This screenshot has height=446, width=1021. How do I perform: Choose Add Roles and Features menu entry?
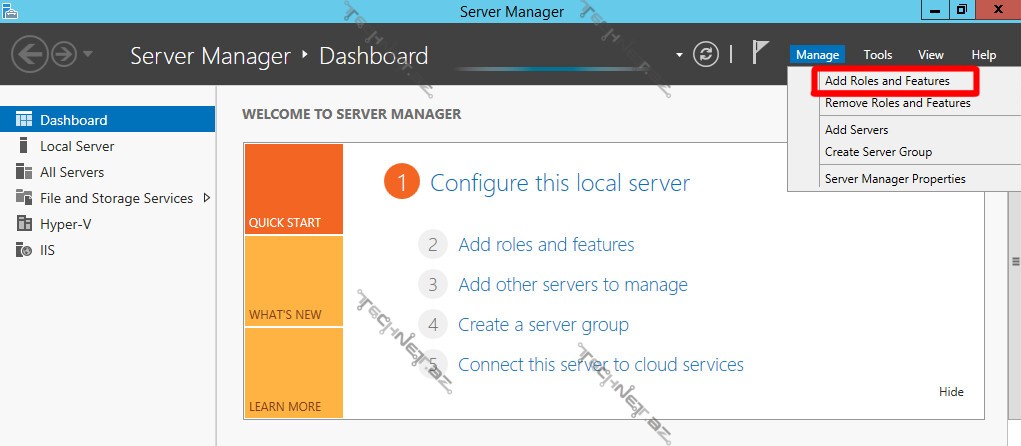[886, 81]
